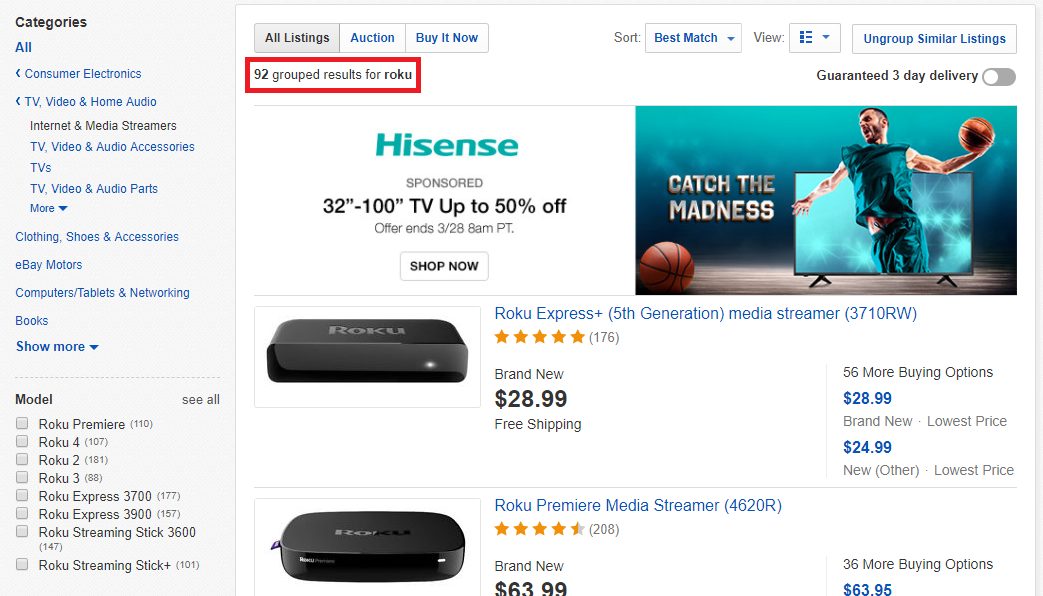Click the back chevron beside Consumer Electronics
This screenshot has height=596, width=1043.
[18, 73]
